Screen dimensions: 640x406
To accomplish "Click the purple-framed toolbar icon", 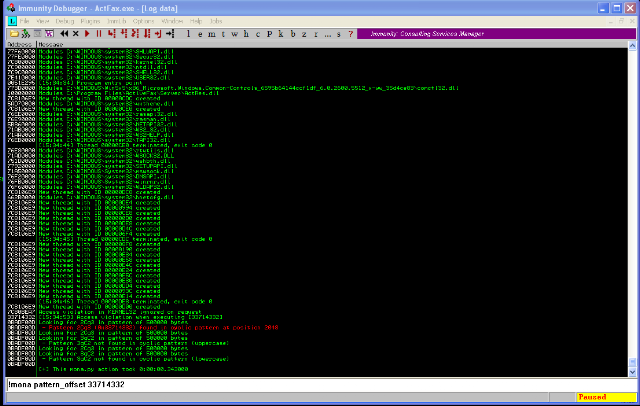I will click(x=49, y=34).
